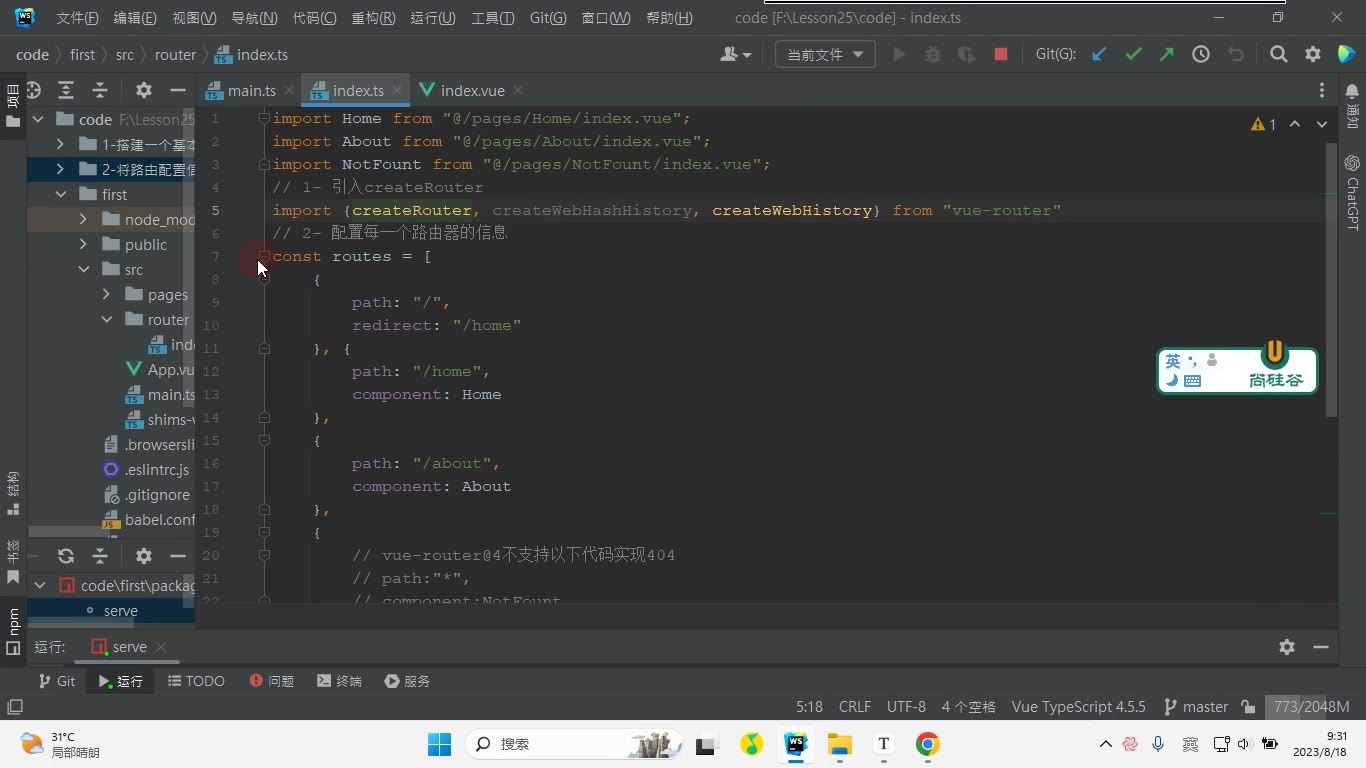This screenshot has width=1366, height=768.
Task: Reload npm scripts refresh icon
Action: pos(66,556)
